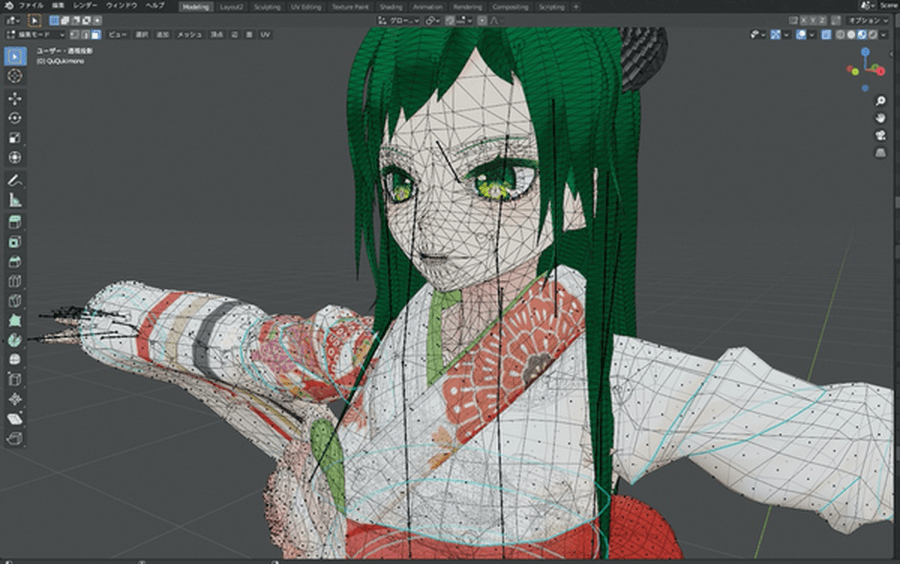This screenshot has height=564, width=900.
Task: Open the Edit menu
Action: pyautogui.click(x=58, y=5)
